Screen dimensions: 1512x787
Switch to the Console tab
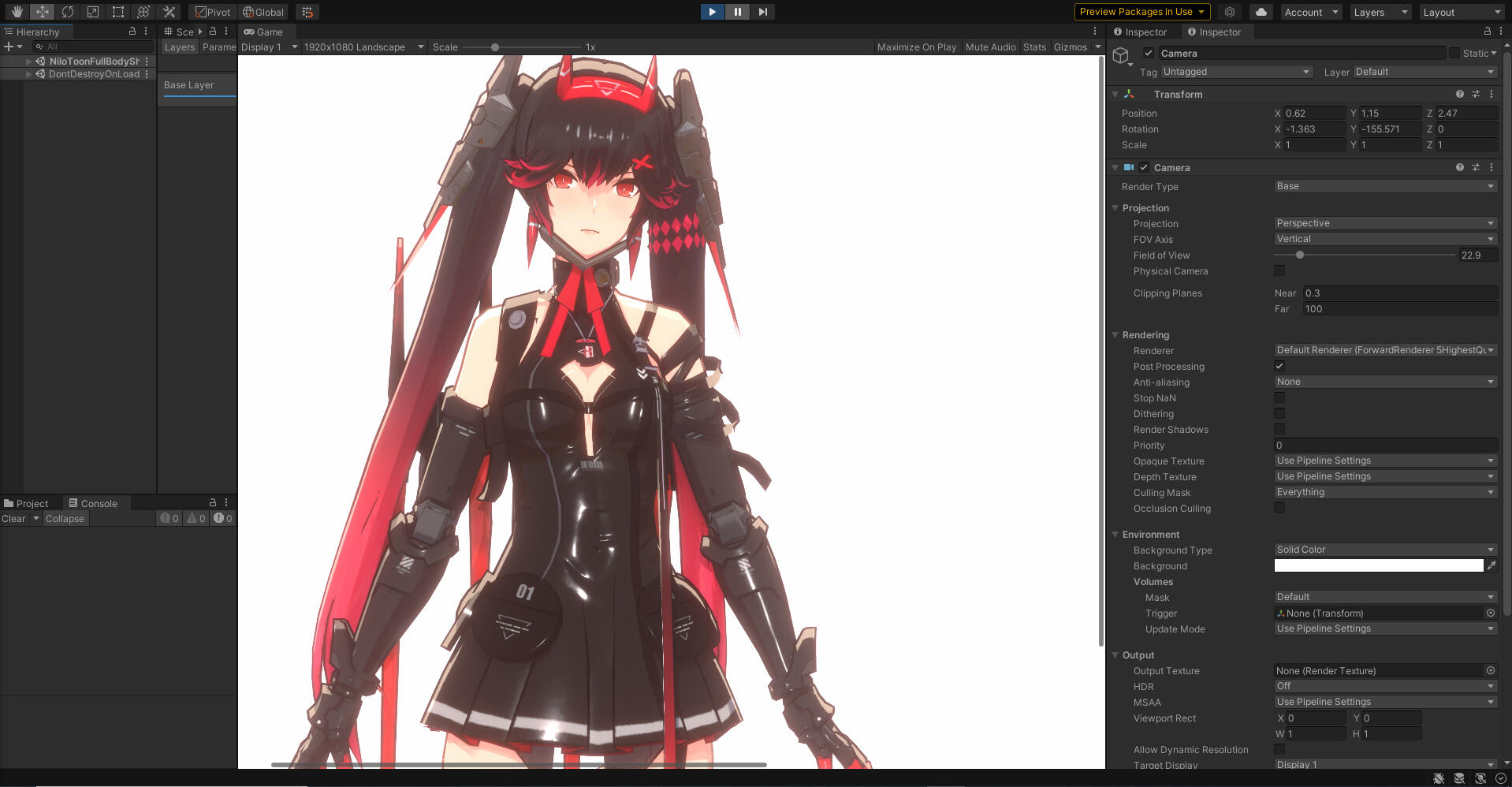click(93, 503)
